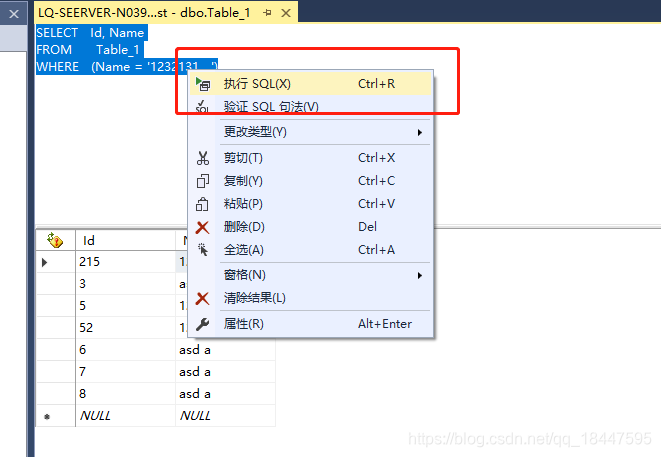The width and height of the screenshot is (661, 457).
Task: Click the Id column header
Action: [x=125, y=240]
